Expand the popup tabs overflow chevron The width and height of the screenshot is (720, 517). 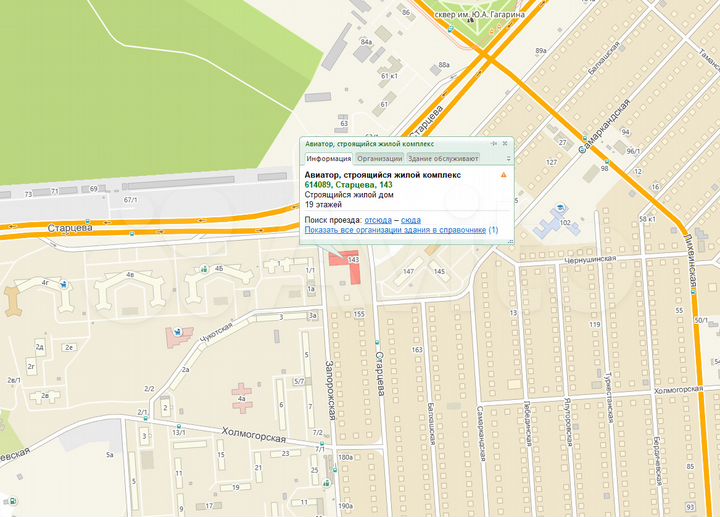(507, 159)
